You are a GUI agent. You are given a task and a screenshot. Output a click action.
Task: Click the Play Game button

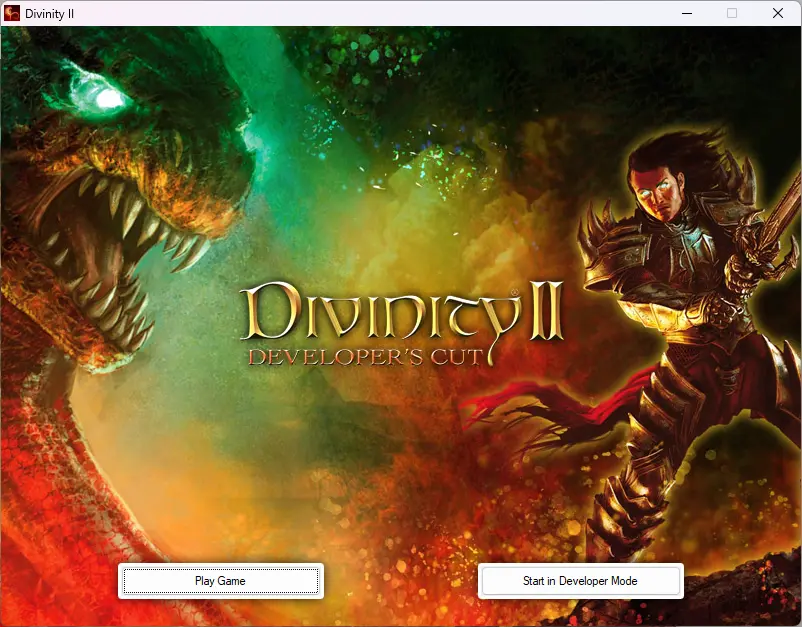(220, 580)
